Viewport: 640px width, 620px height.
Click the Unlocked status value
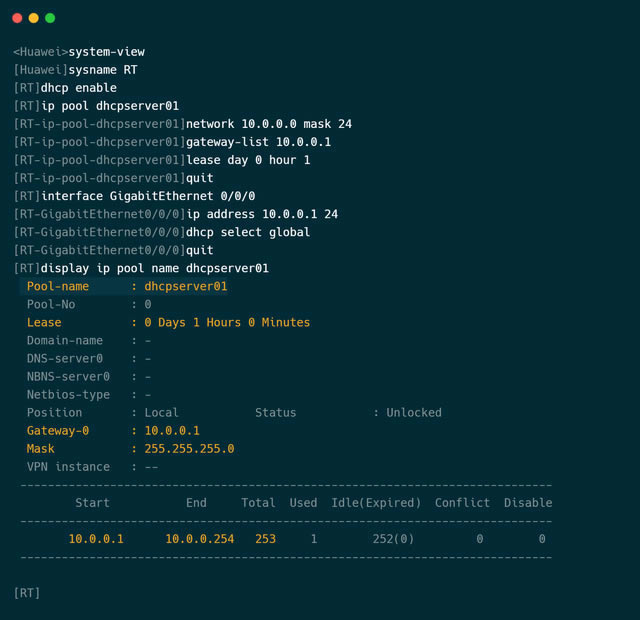(414, 412)
